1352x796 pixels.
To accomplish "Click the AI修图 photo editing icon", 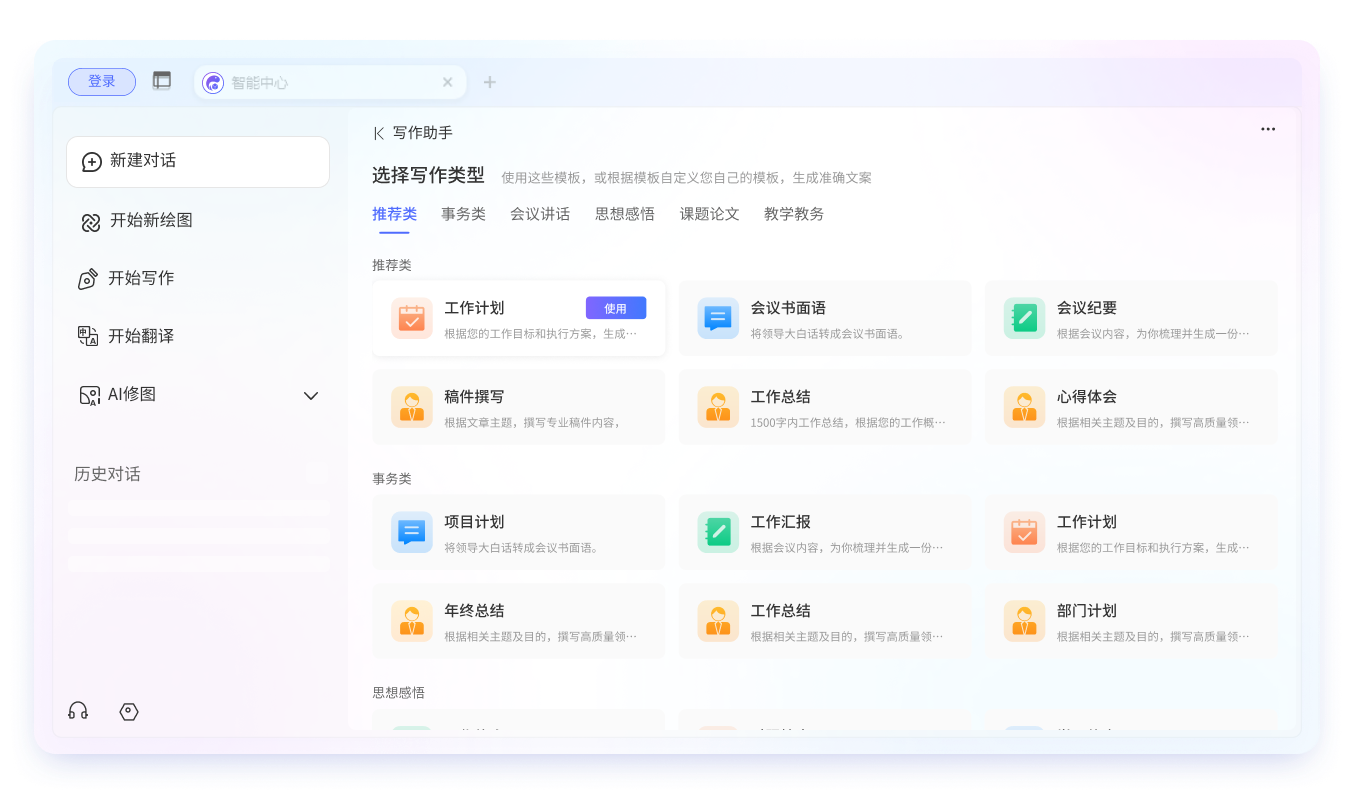I will coord(91,394).
